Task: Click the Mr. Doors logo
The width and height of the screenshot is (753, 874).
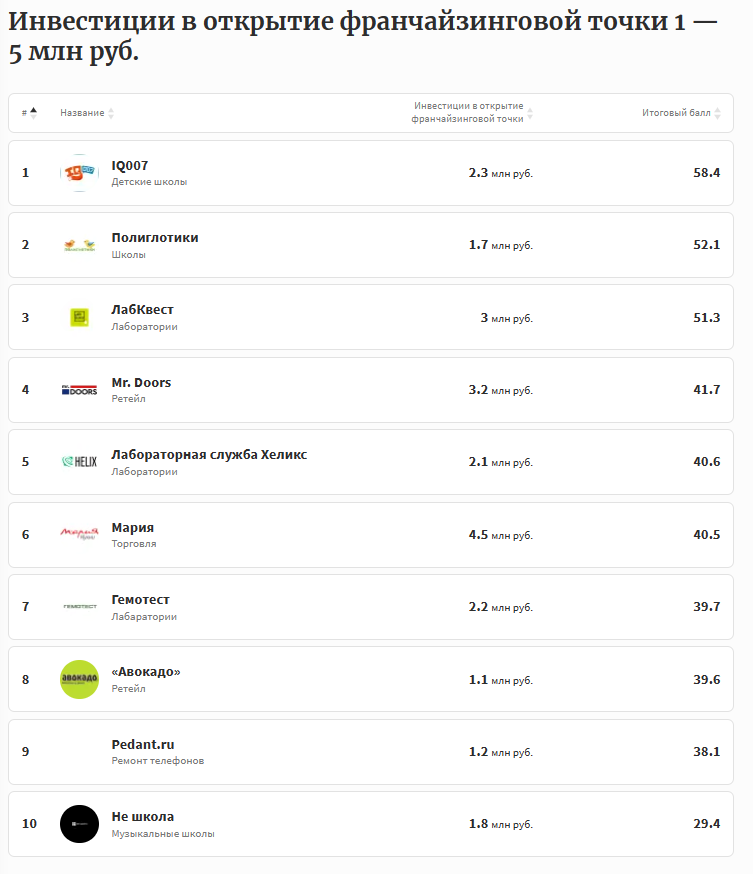Action: click(79, 390)
